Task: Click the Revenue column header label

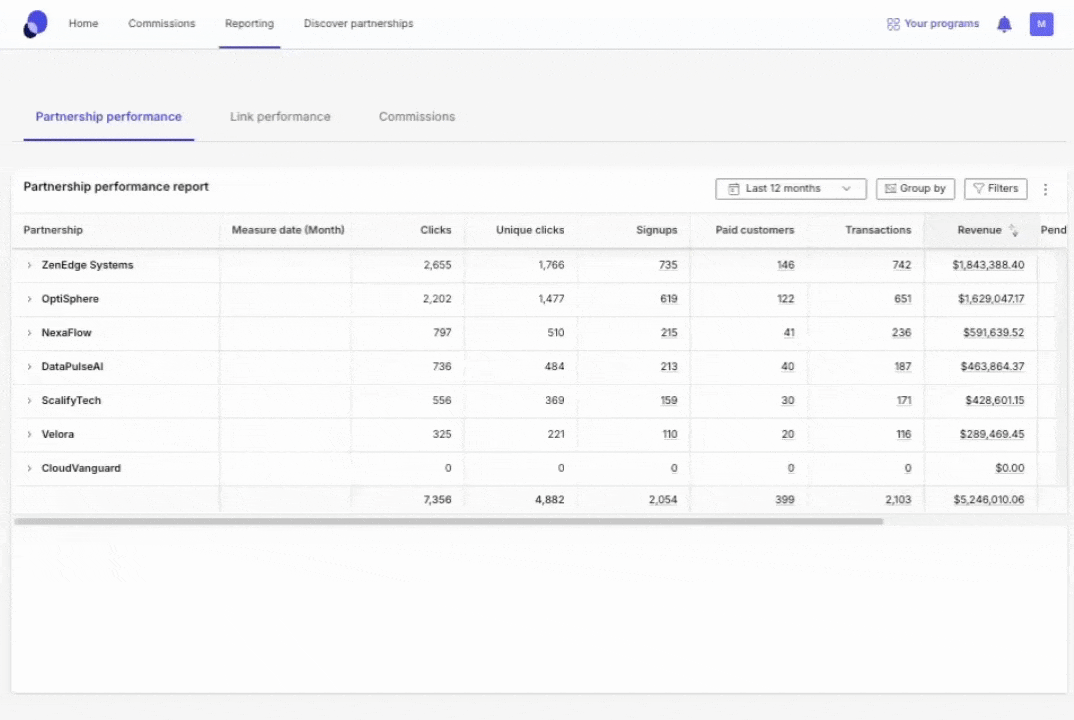Action: click(979, 230)
